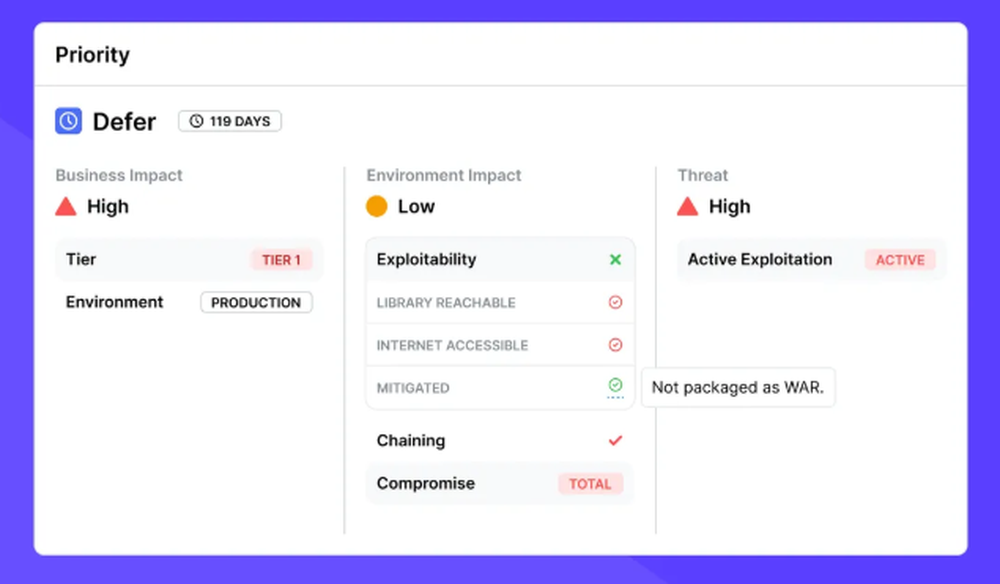Select the red warning triangle under Business Impact
Viewport: 1000px width, 584px height.
click(x=66, y=206)
